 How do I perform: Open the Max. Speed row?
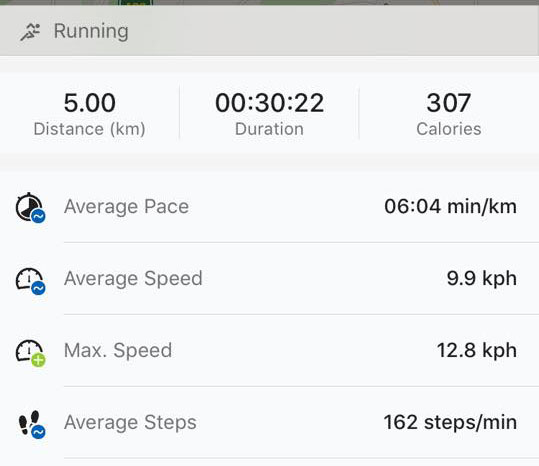pos(270,351)
